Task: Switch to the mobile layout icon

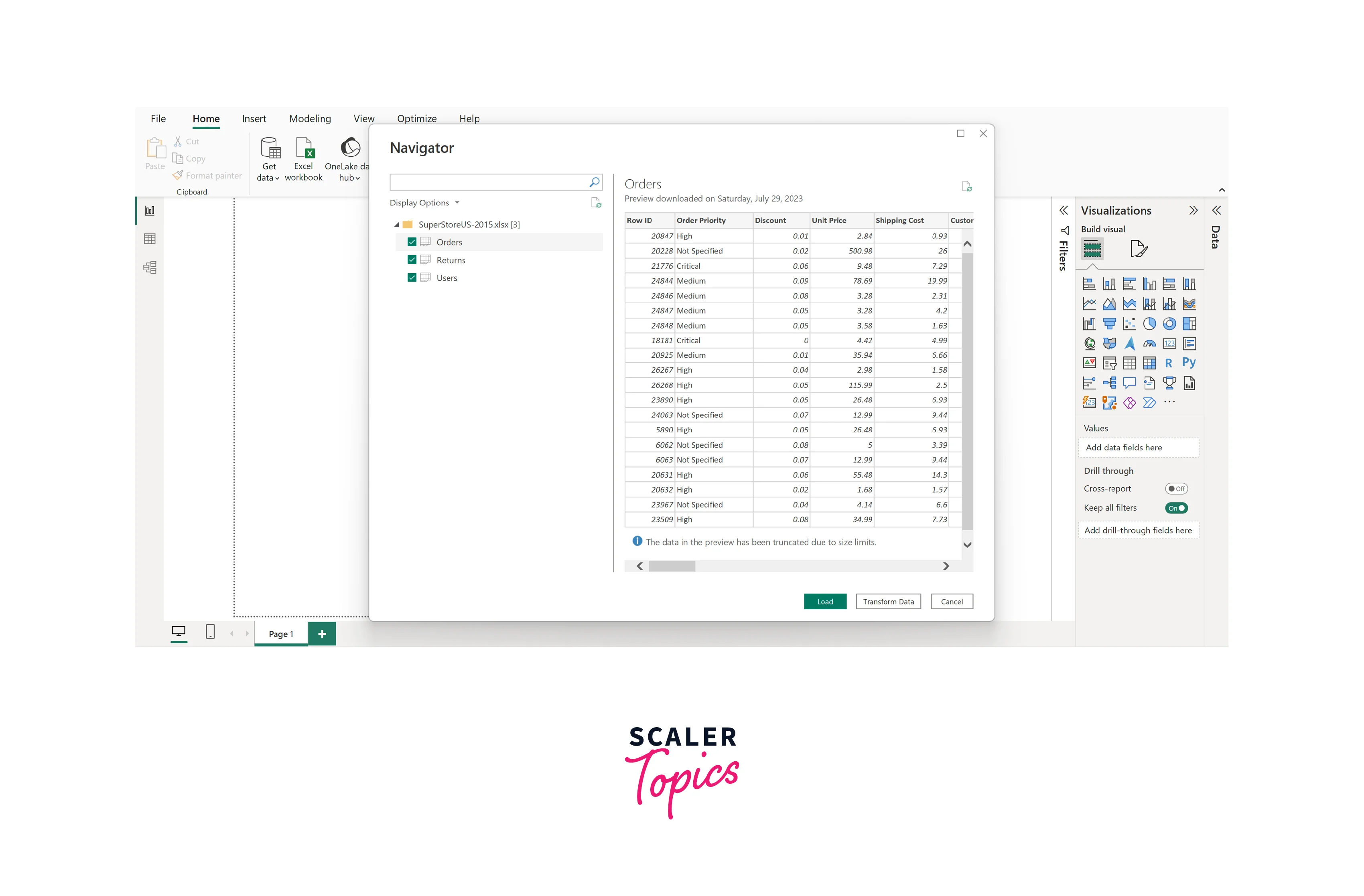Action: tap(210, 632)
